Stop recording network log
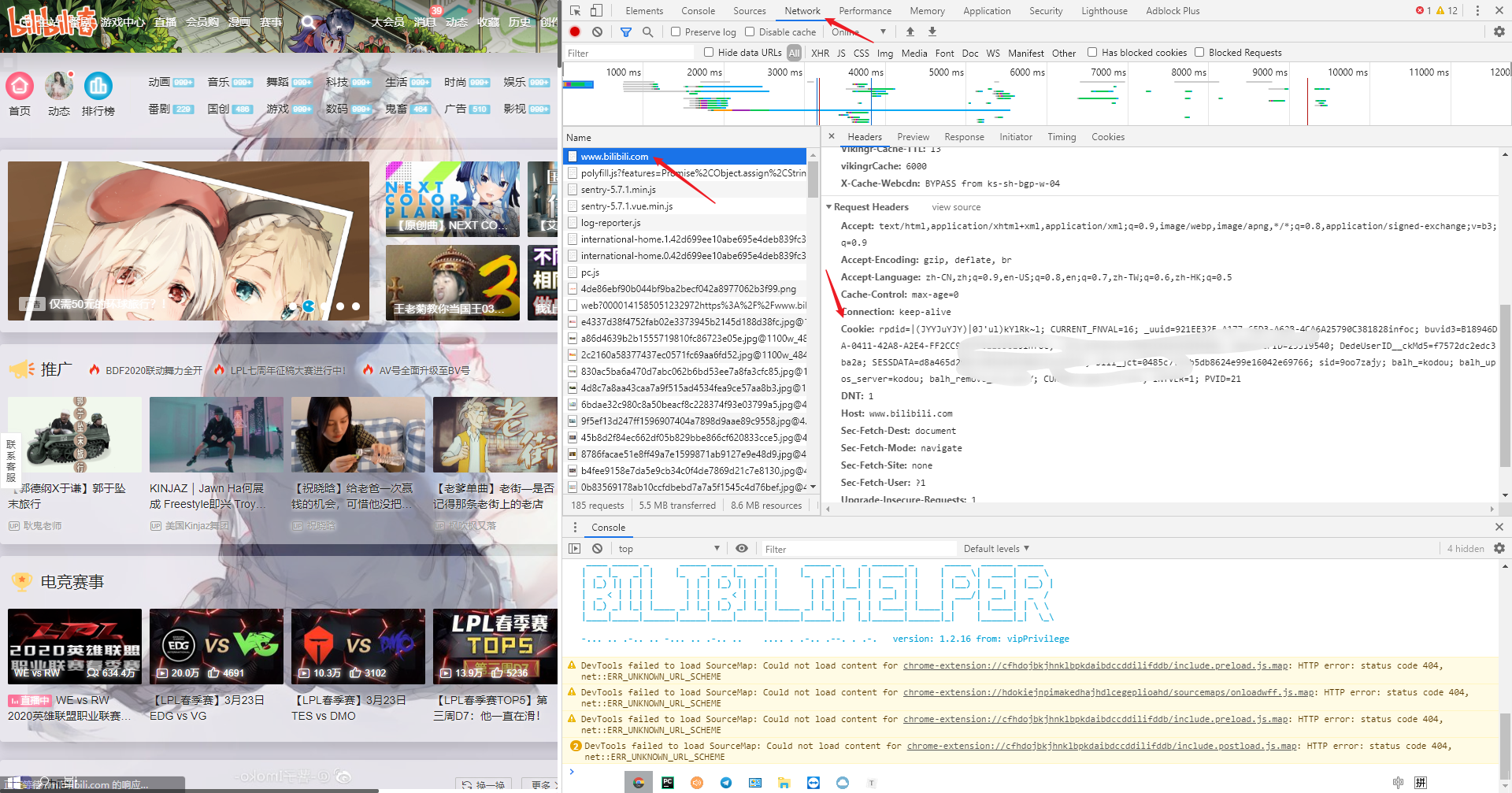The height and width of the screenshot is (793, 1512). (575, 31)
